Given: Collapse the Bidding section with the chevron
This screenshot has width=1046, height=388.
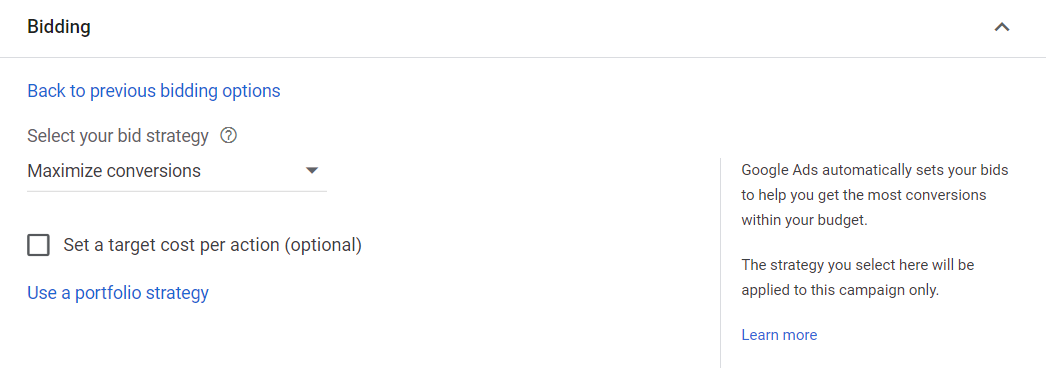Looking at the screenshot, I should pos(1001,28).
